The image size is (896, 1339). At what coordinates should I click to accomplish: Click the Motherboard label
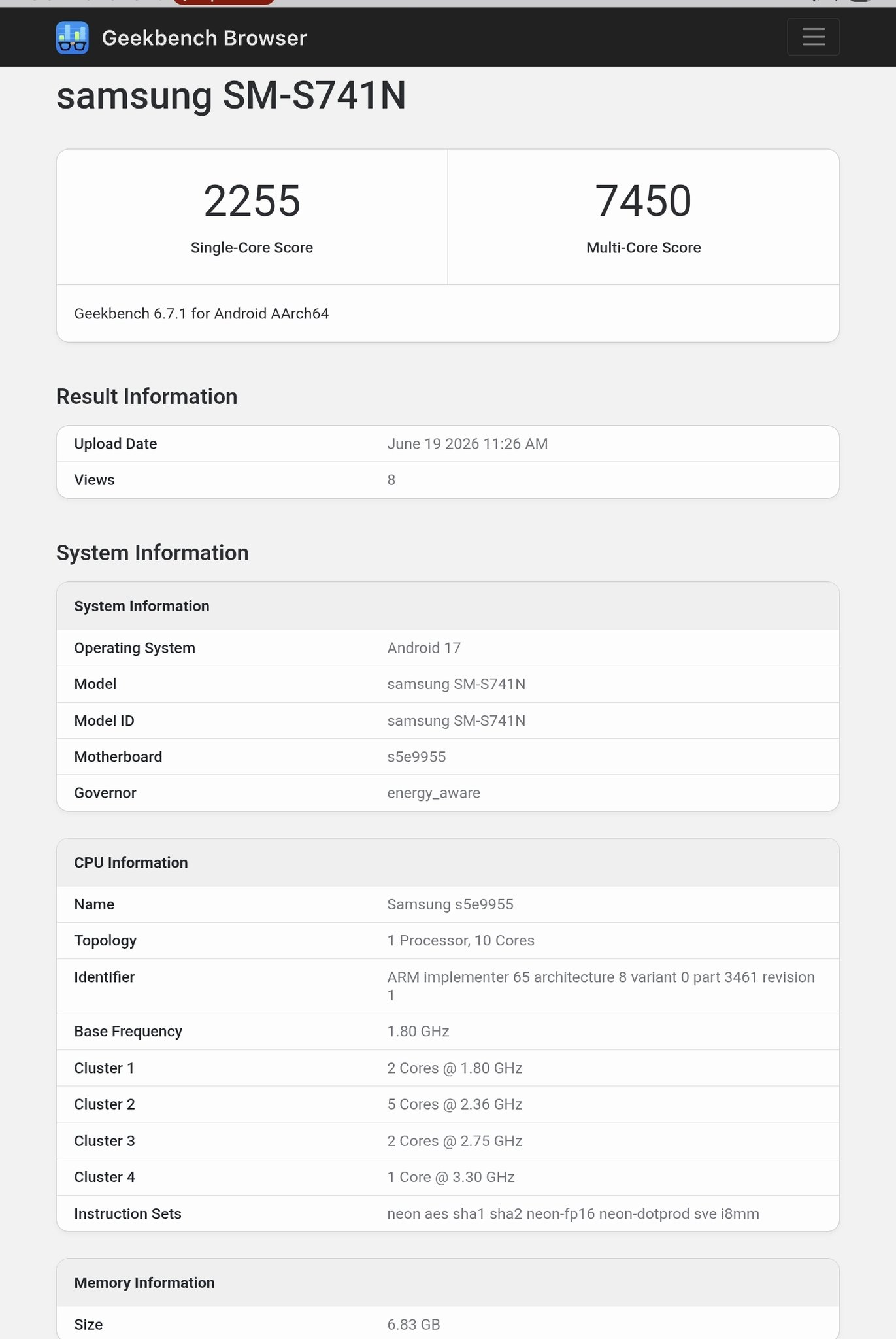(118, 756)
